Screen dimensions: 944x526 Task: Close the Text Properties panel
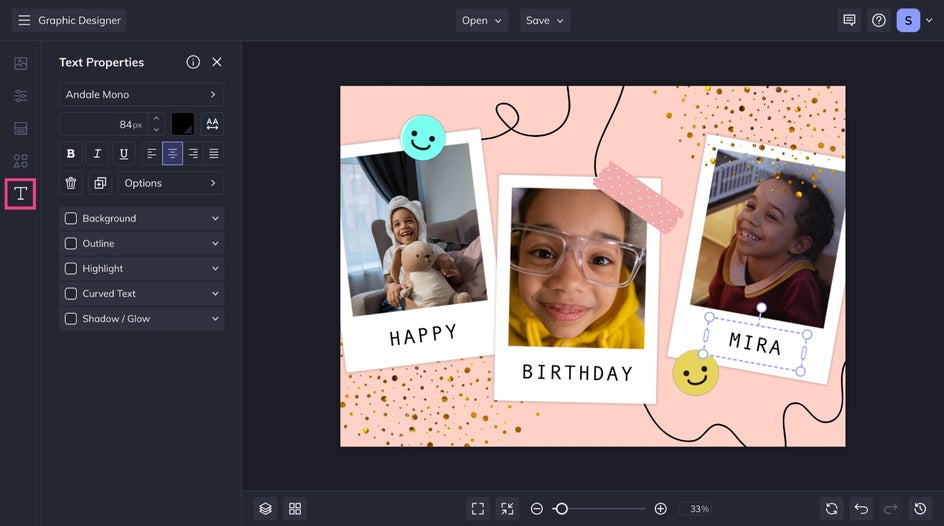coord(217,62)
